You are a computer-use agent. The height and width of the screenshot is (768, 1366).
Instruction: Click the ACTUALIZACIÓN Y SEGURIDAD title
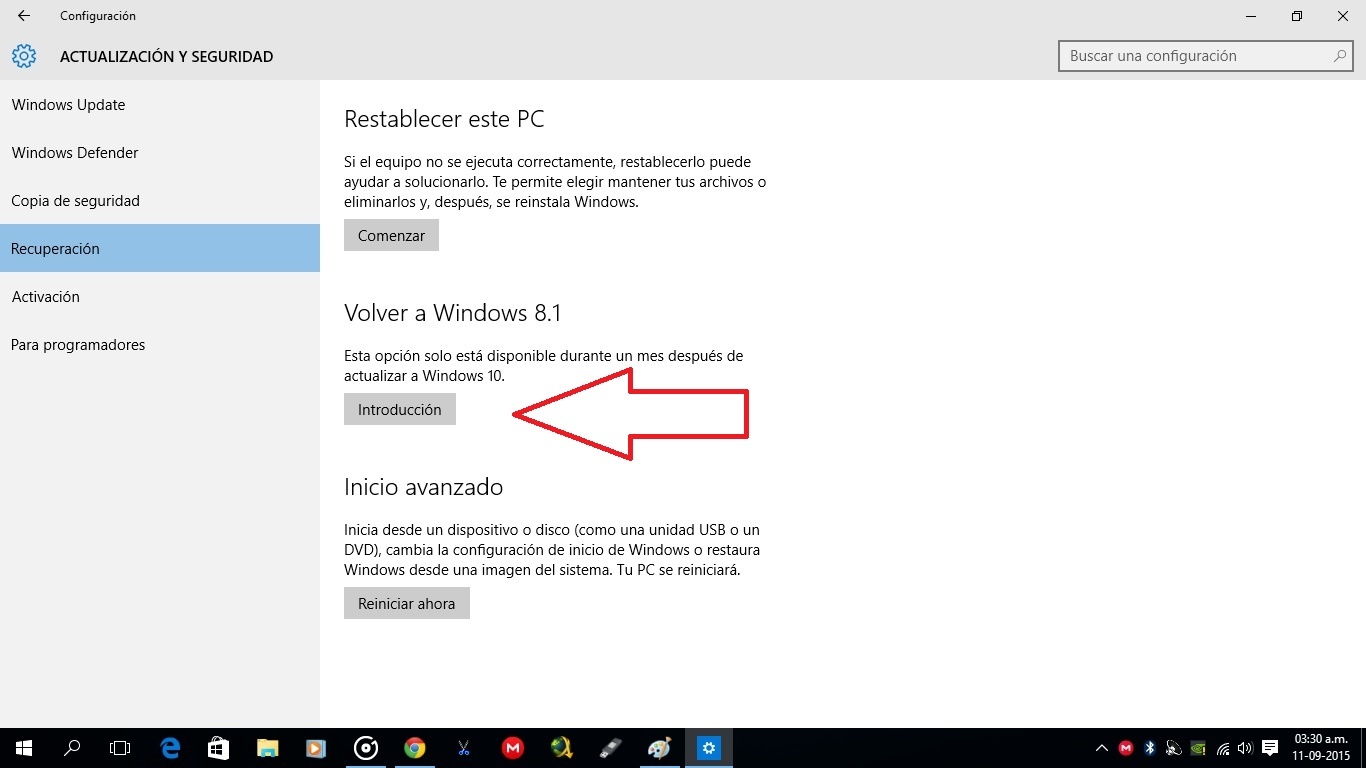(x=166, y=57)
